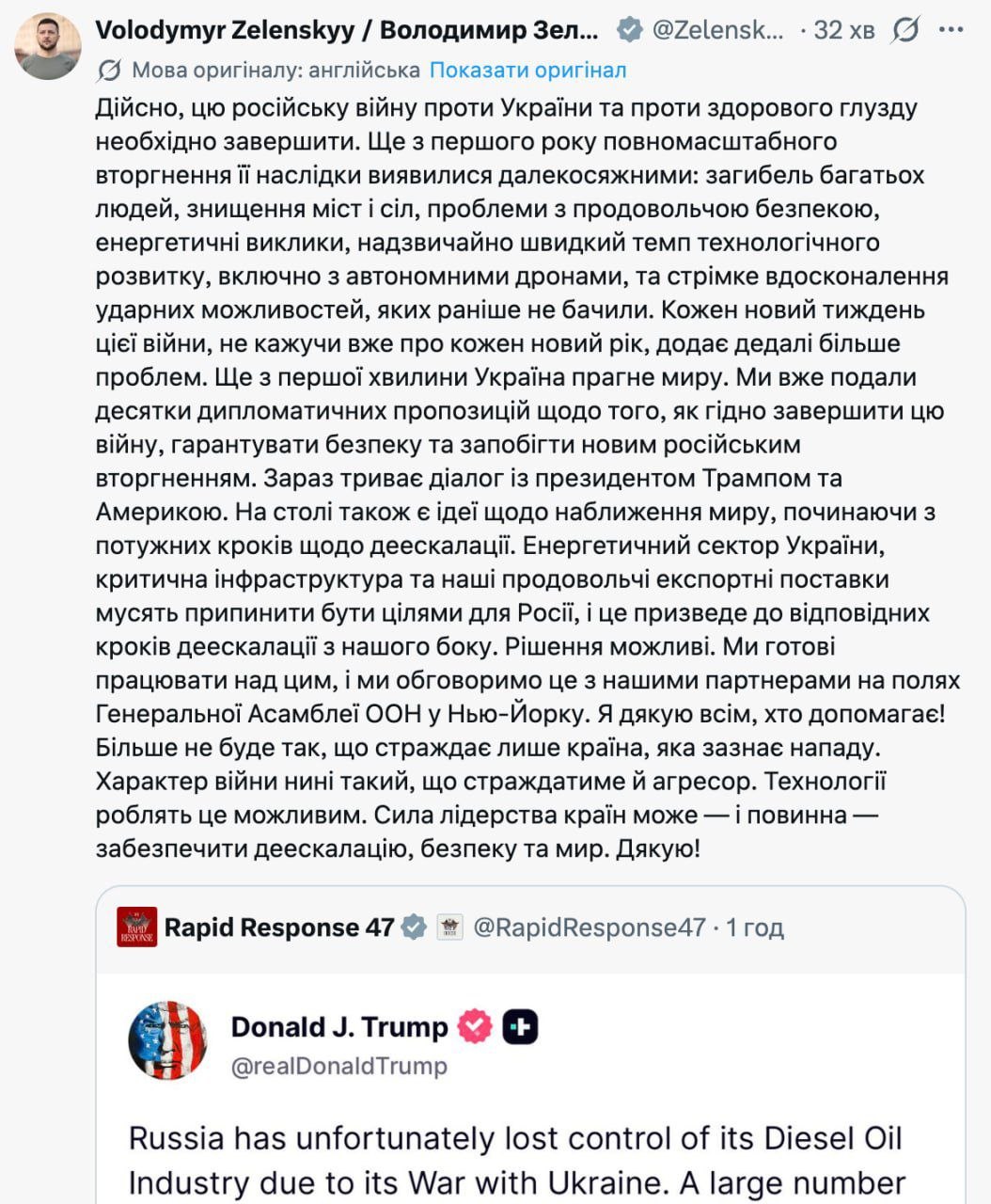Image resolution: width=991 pixels, height=1204 pixels.
Task: Open the @RapidResponse47 handle
Action: click(x=589, y=927)
